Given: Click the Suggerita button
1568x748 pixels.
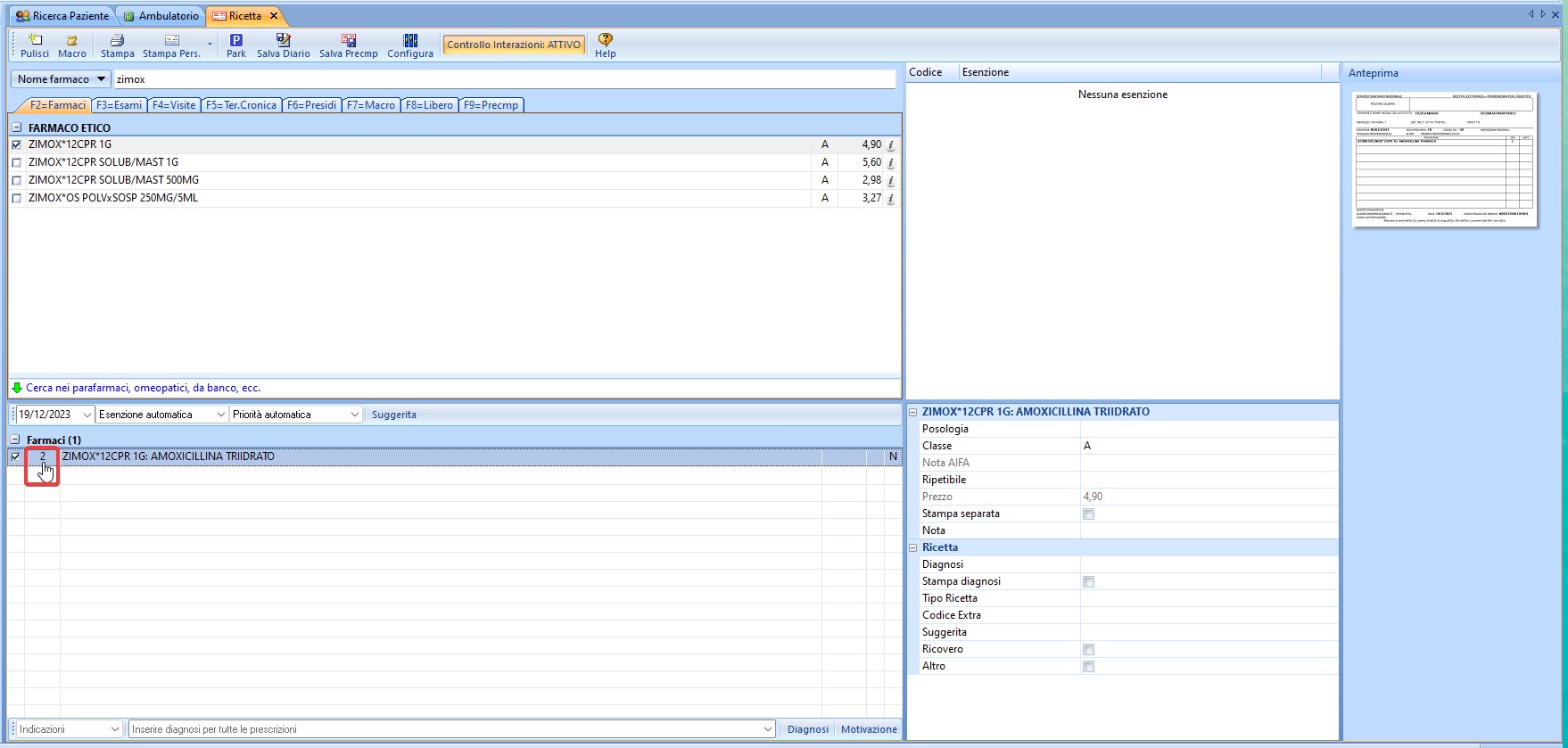Looking at the screenshot, I should [x=394, y=415].
